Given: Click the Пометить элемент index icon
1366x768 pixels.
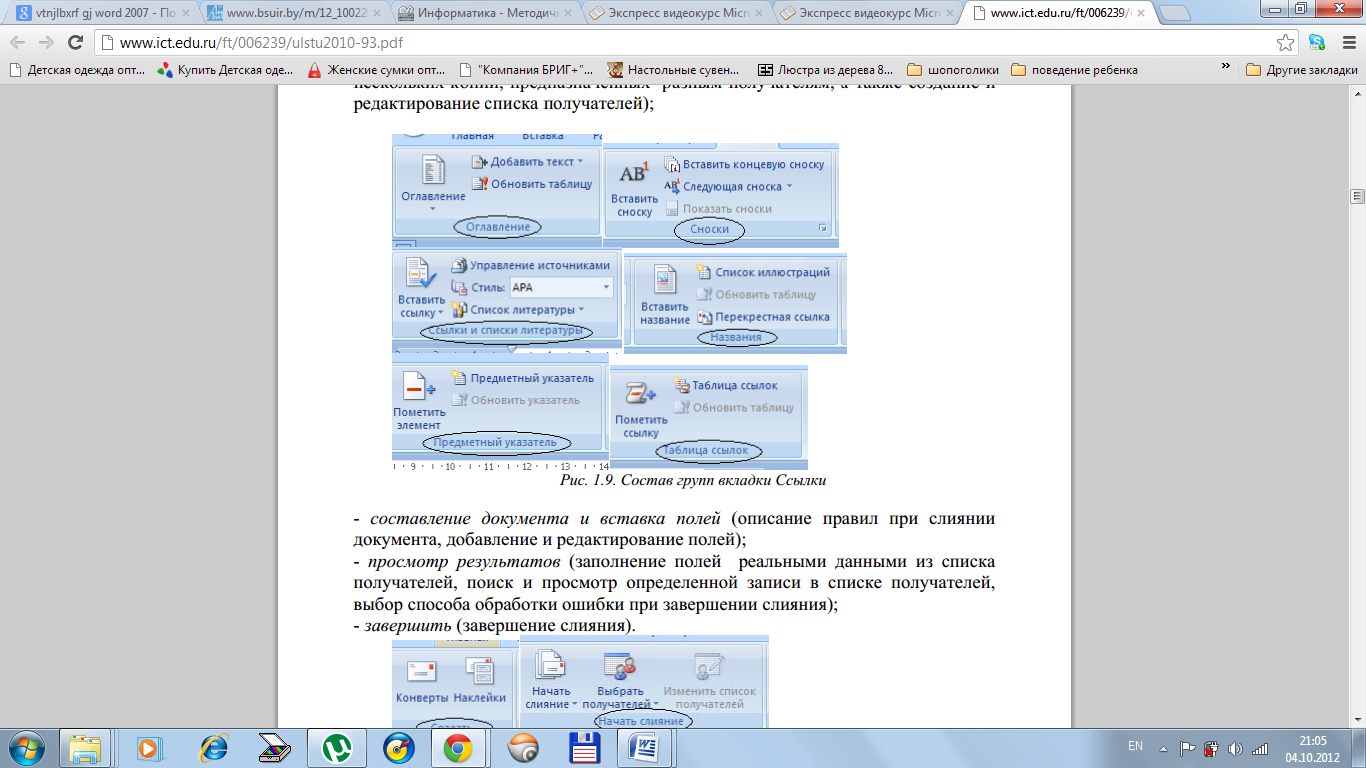Looking at the screenshot, I should pyautogui.click(x=420, y=387).
